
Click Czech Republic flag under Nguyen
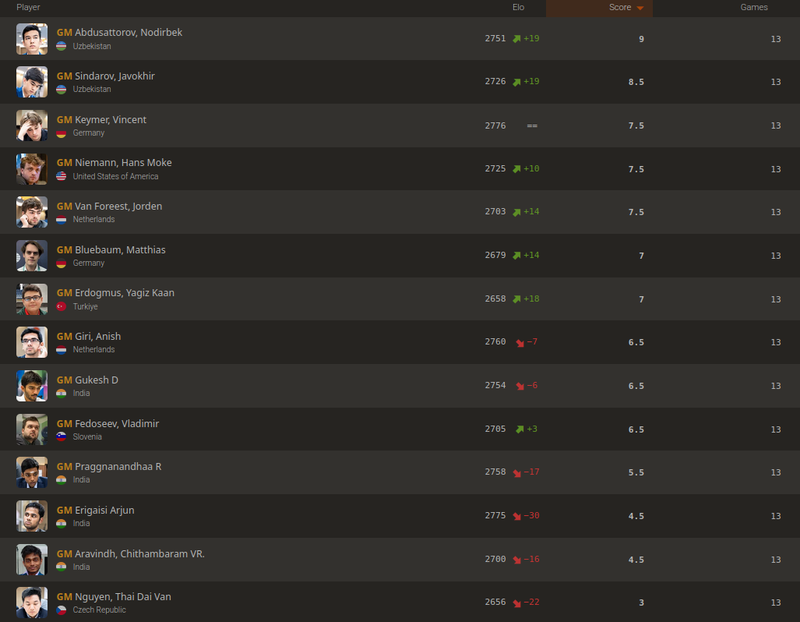pyautogui.click(x=62, y=610)
